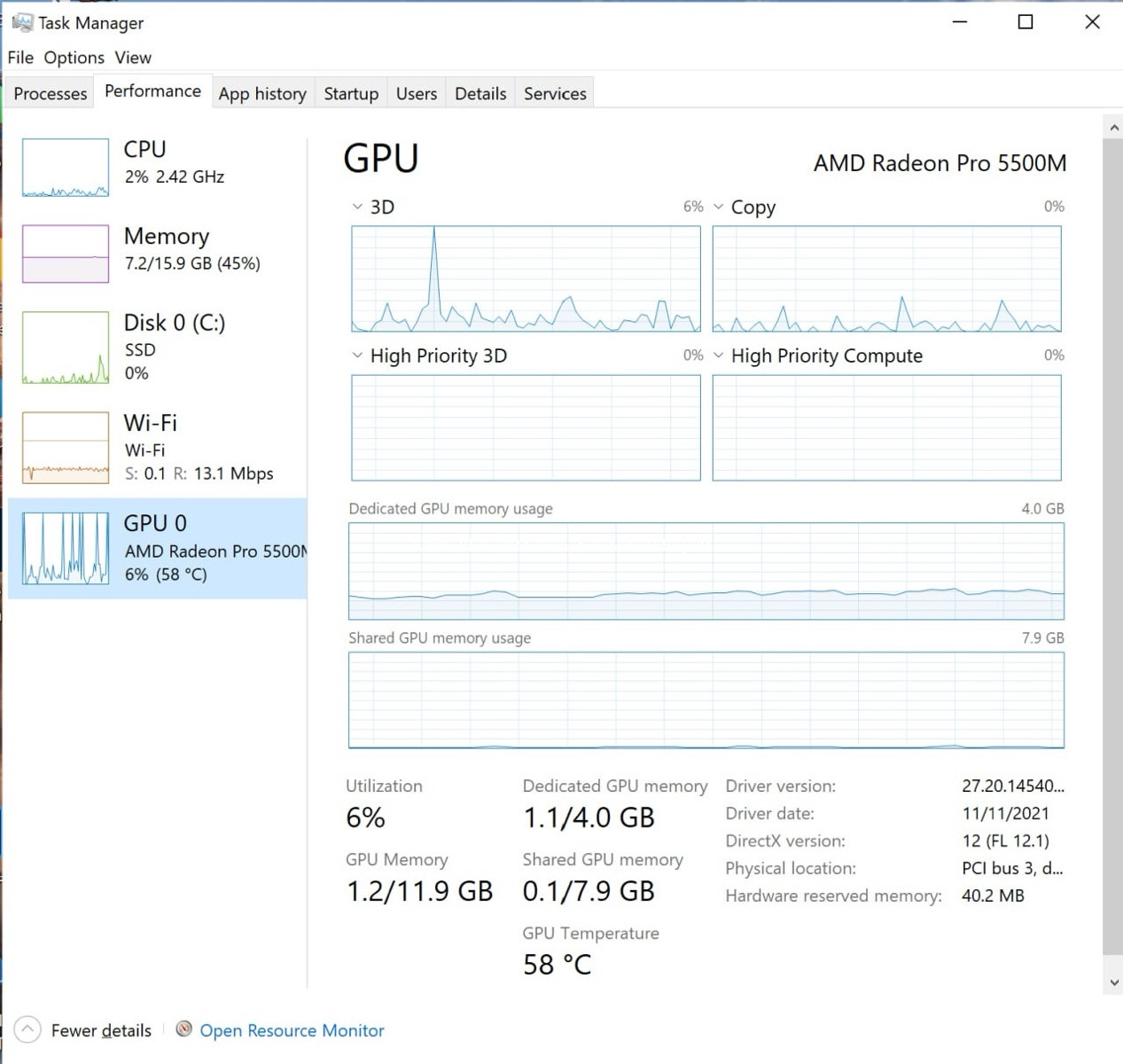The height and width of the screenshot is (1064, 1123).
Task: Switch to the Users tab
Action: click(417, 93)
